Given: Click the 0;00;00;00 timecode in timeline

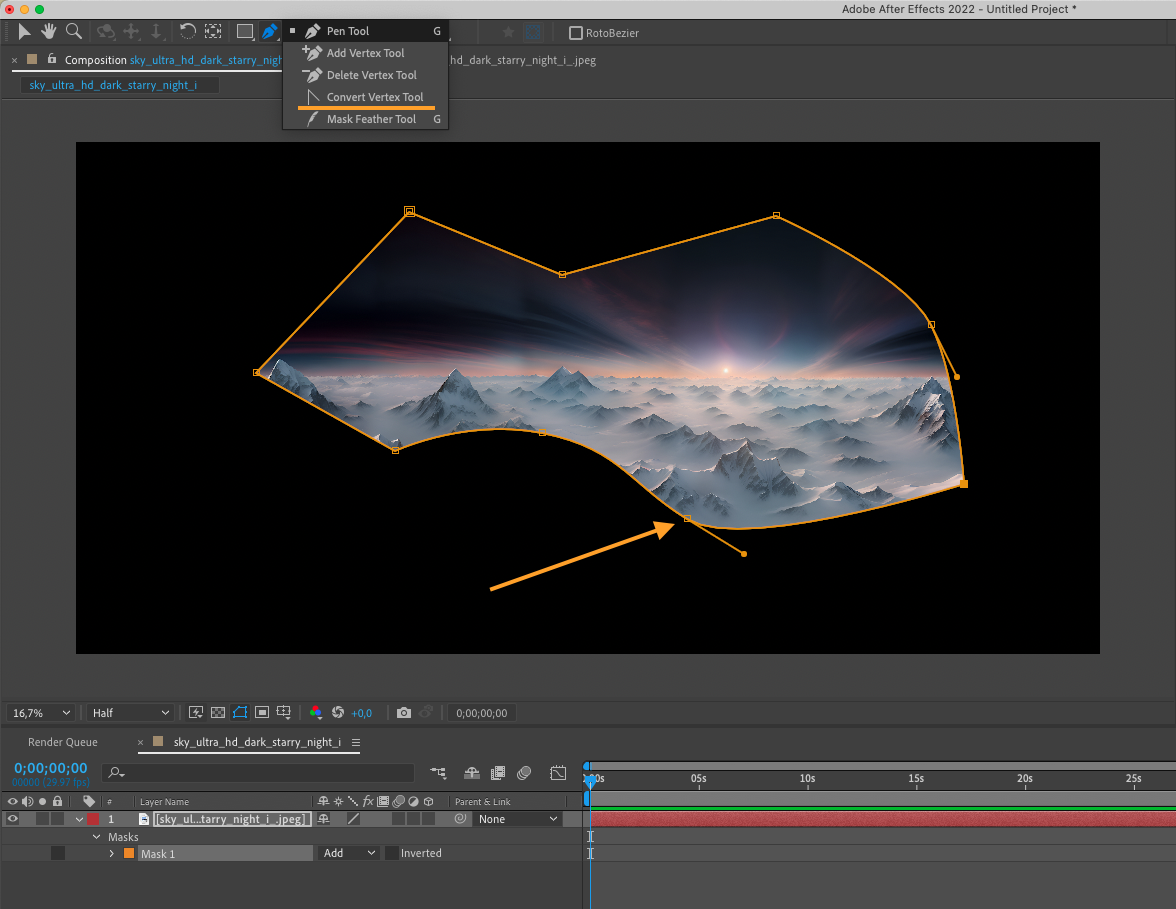Looking at the screenshot, I should [x=51, y=768].
